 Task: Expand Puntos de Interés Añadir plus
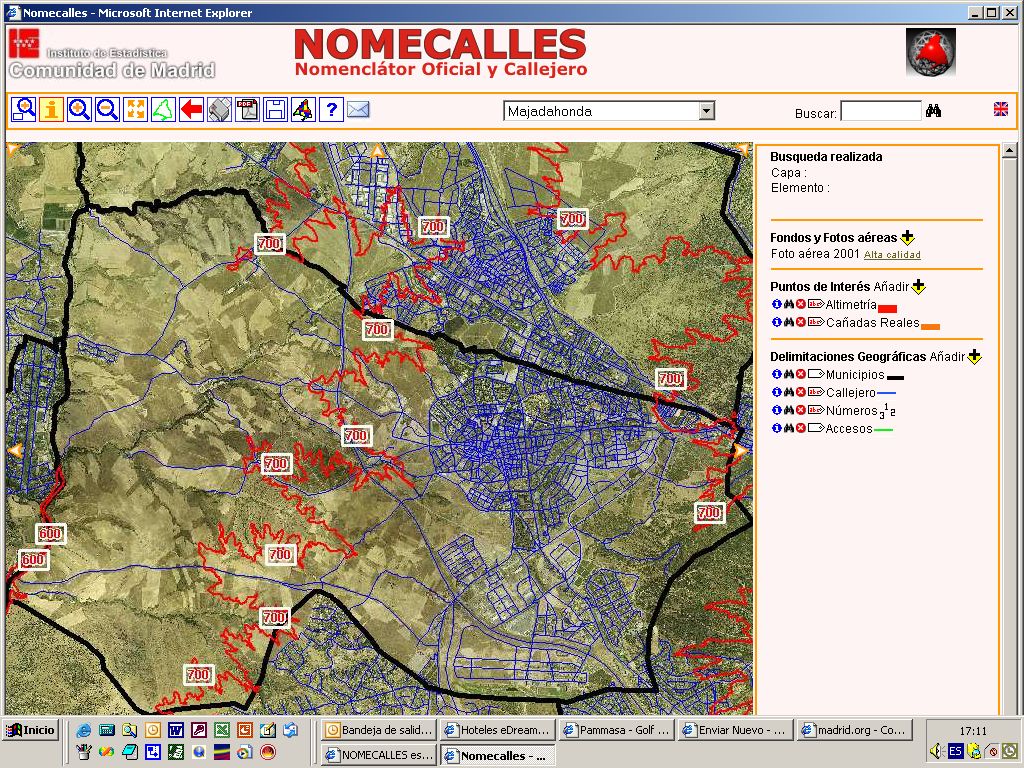tap(918, 287)
